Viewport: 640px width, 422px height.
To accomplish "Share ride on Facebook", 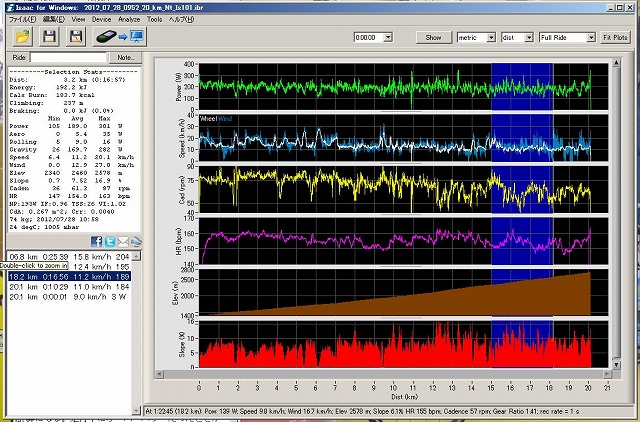I will click(96, 242).
